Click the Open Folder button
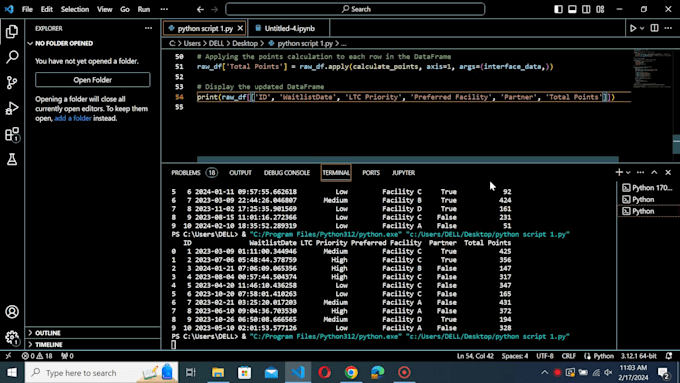The width and height of the screenshot is (680, 383). 93,80
